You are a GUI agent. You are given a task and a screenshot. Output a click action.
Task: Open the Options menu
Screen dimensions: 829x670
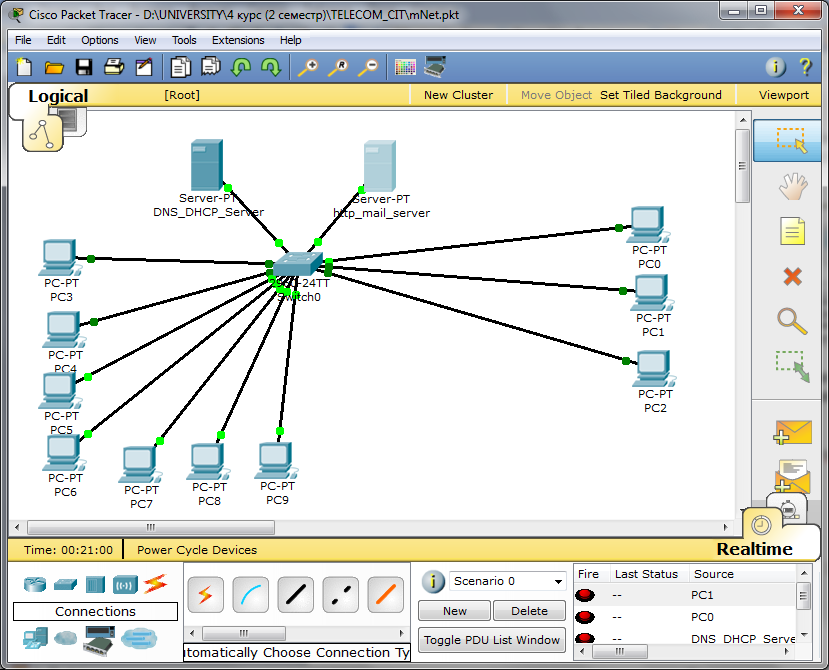click(99, 40)
